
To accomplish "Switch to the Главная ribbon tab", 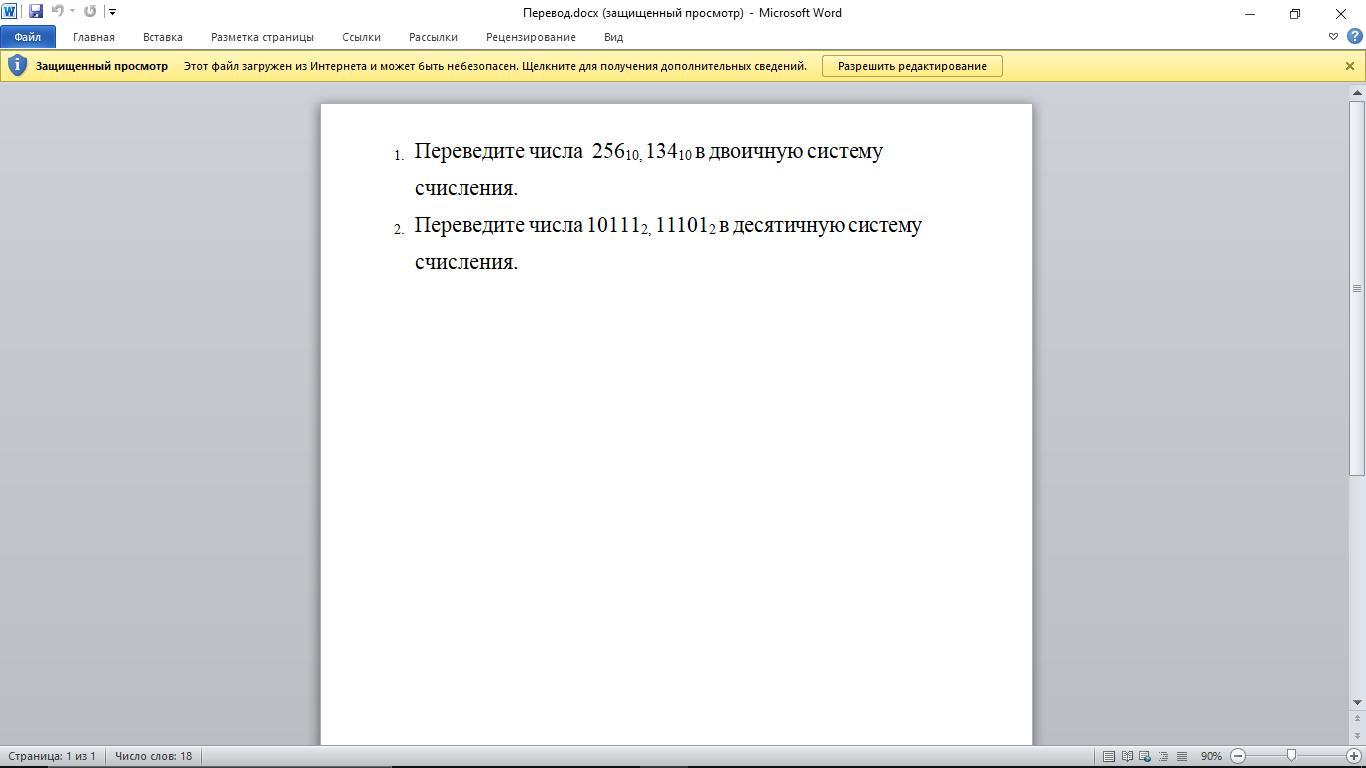I will (94, 37).
